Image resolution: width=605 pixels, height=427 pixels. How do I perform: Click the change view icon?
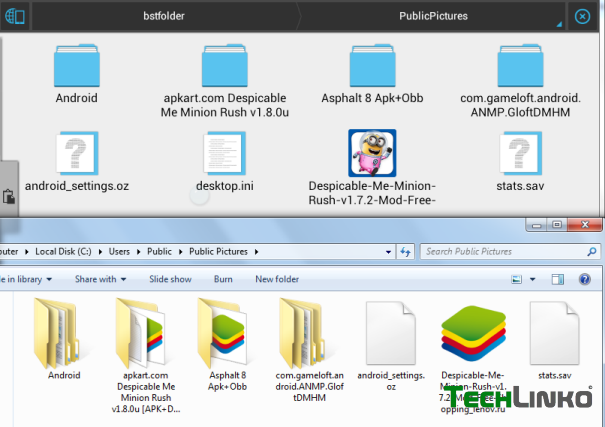516,279
